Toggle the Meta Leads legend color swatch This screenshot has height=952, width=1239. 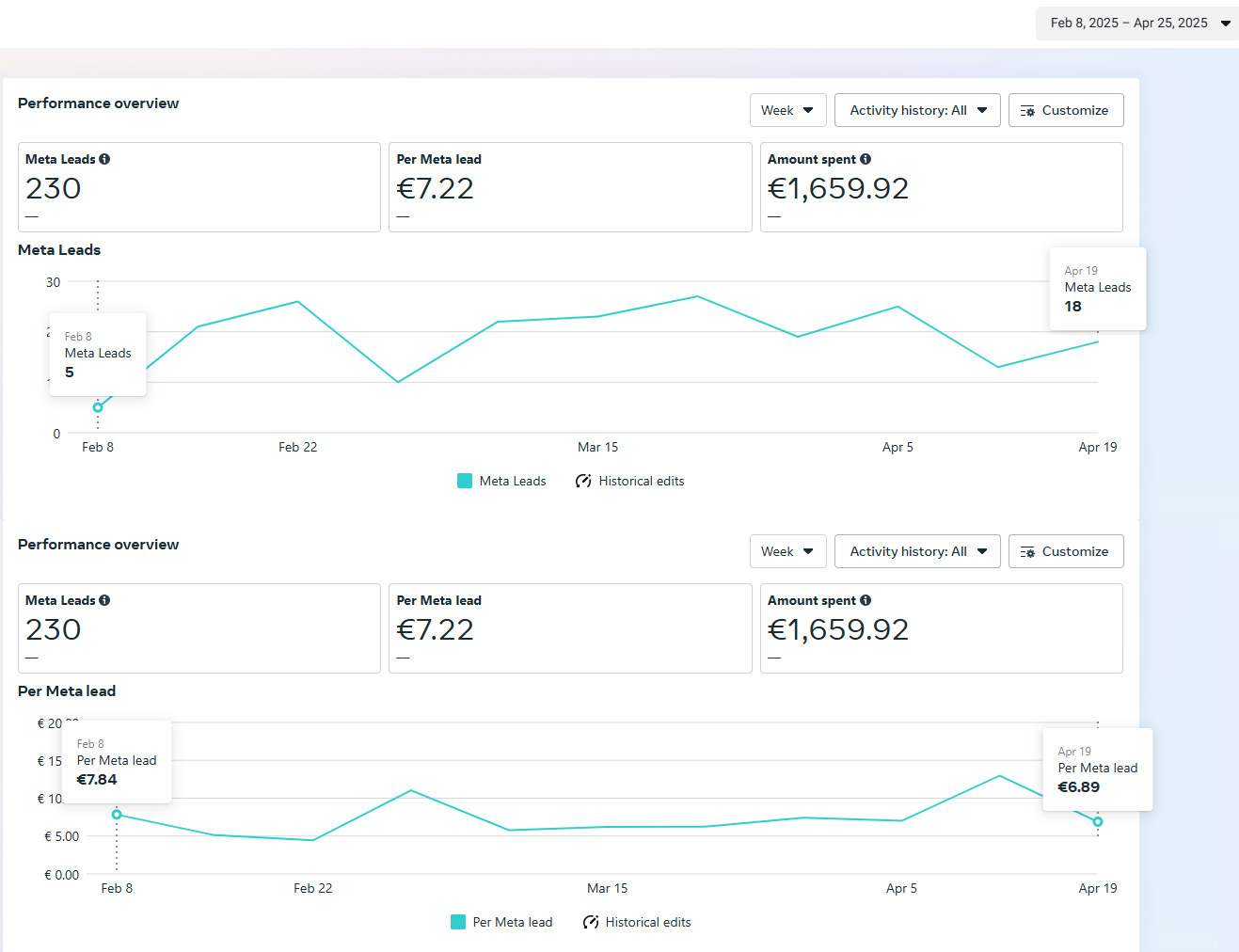click(x=465, y=481)
